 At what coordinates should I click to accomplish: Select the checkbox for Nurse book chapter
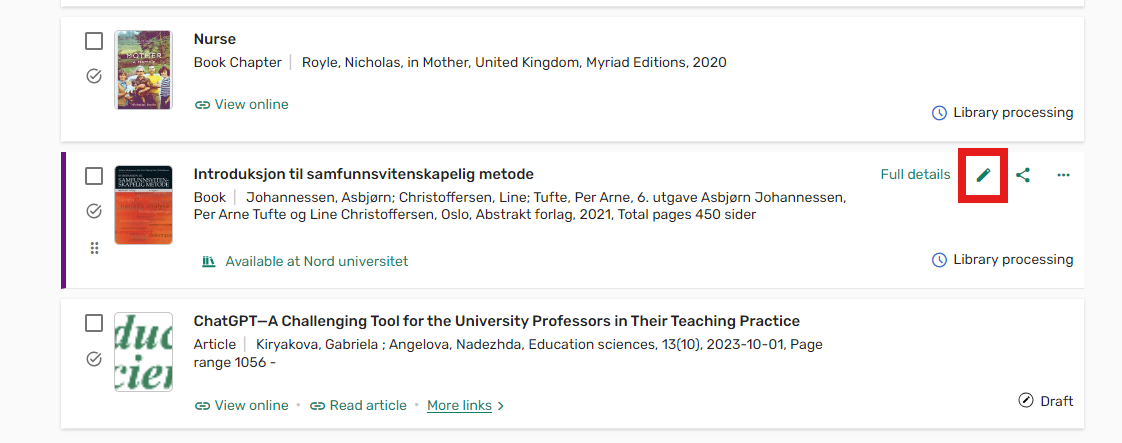(94, 42)
